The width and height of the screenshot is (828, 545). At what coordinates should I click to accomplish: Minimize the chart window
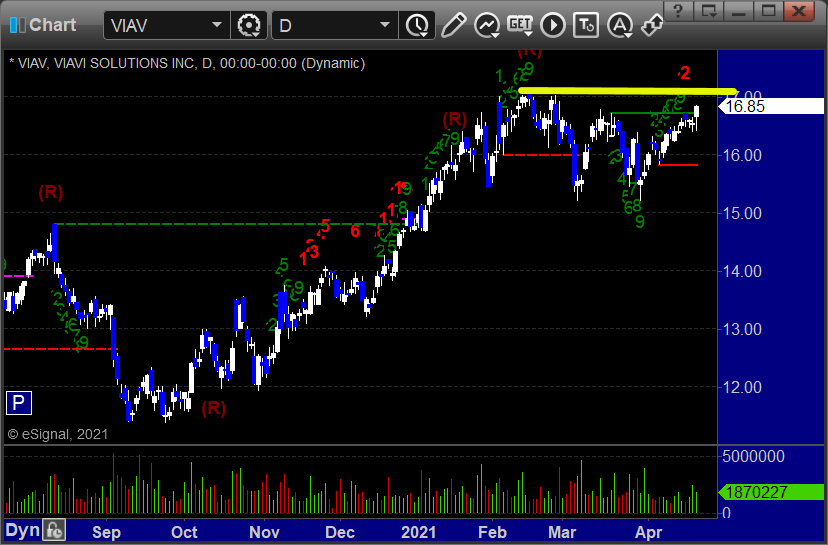click(x=738, y=11)
